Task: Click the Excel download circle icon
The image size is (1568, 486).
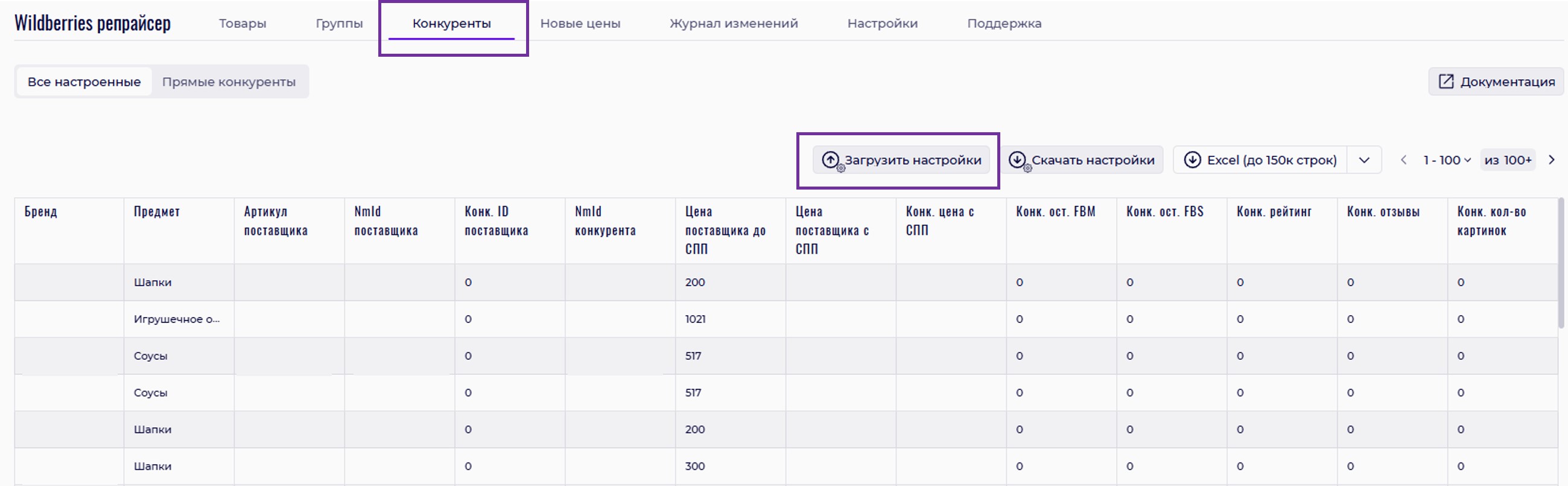Action: point(1192,160)
